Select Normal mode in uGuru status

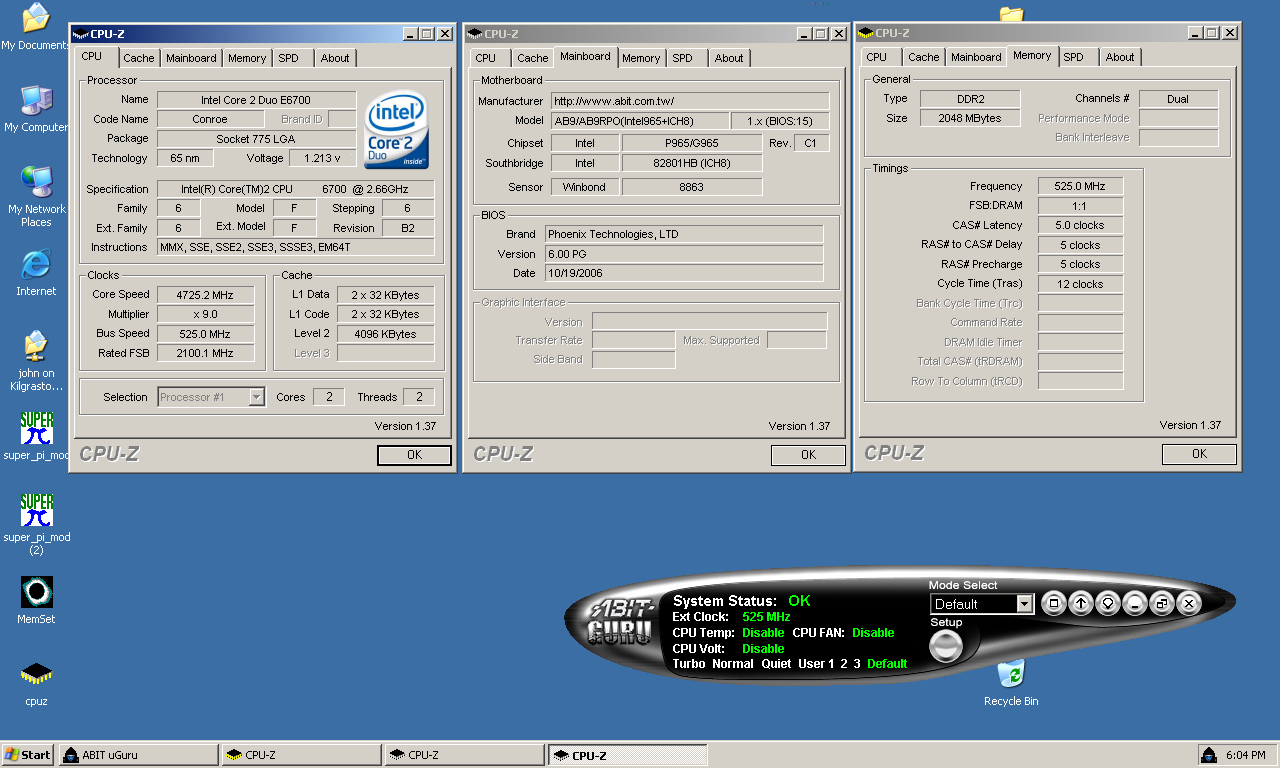click(x=733, y=664)
